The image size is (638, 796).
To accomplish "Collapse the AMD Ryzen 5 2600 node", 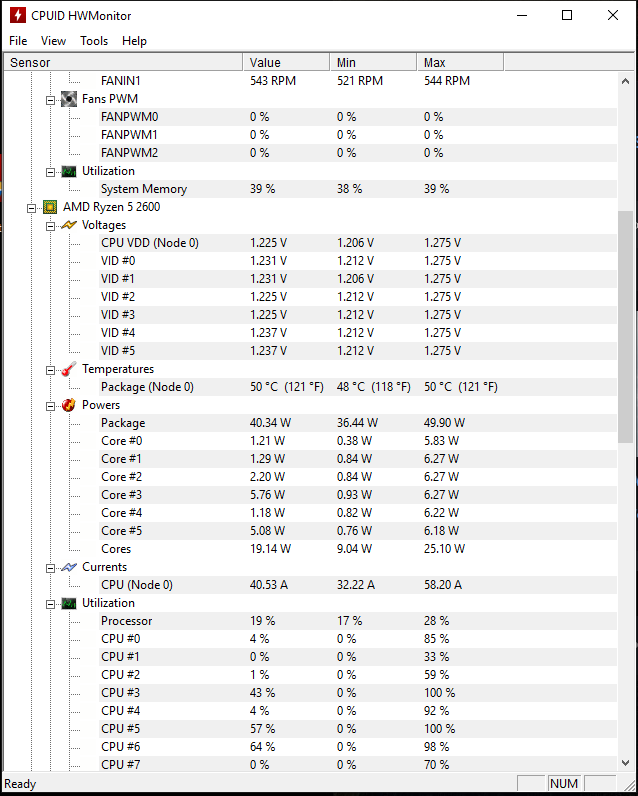I will click(32, 207).
